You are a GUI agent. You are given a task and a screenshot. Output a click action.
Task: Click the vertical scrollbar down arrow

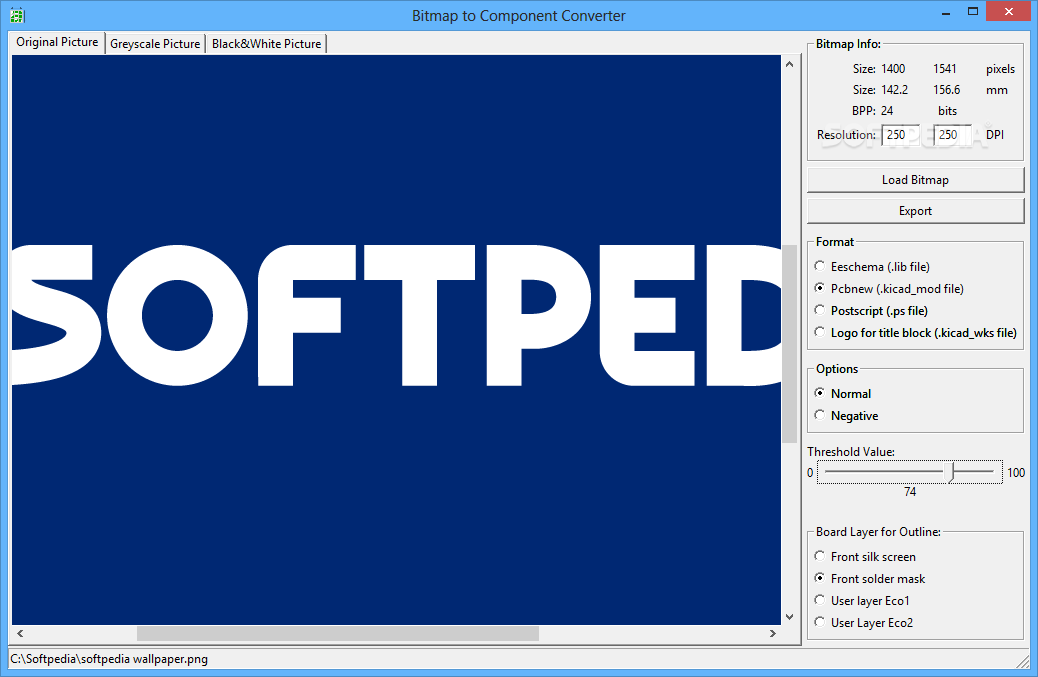pyautogui.click(x=789, y=616)
